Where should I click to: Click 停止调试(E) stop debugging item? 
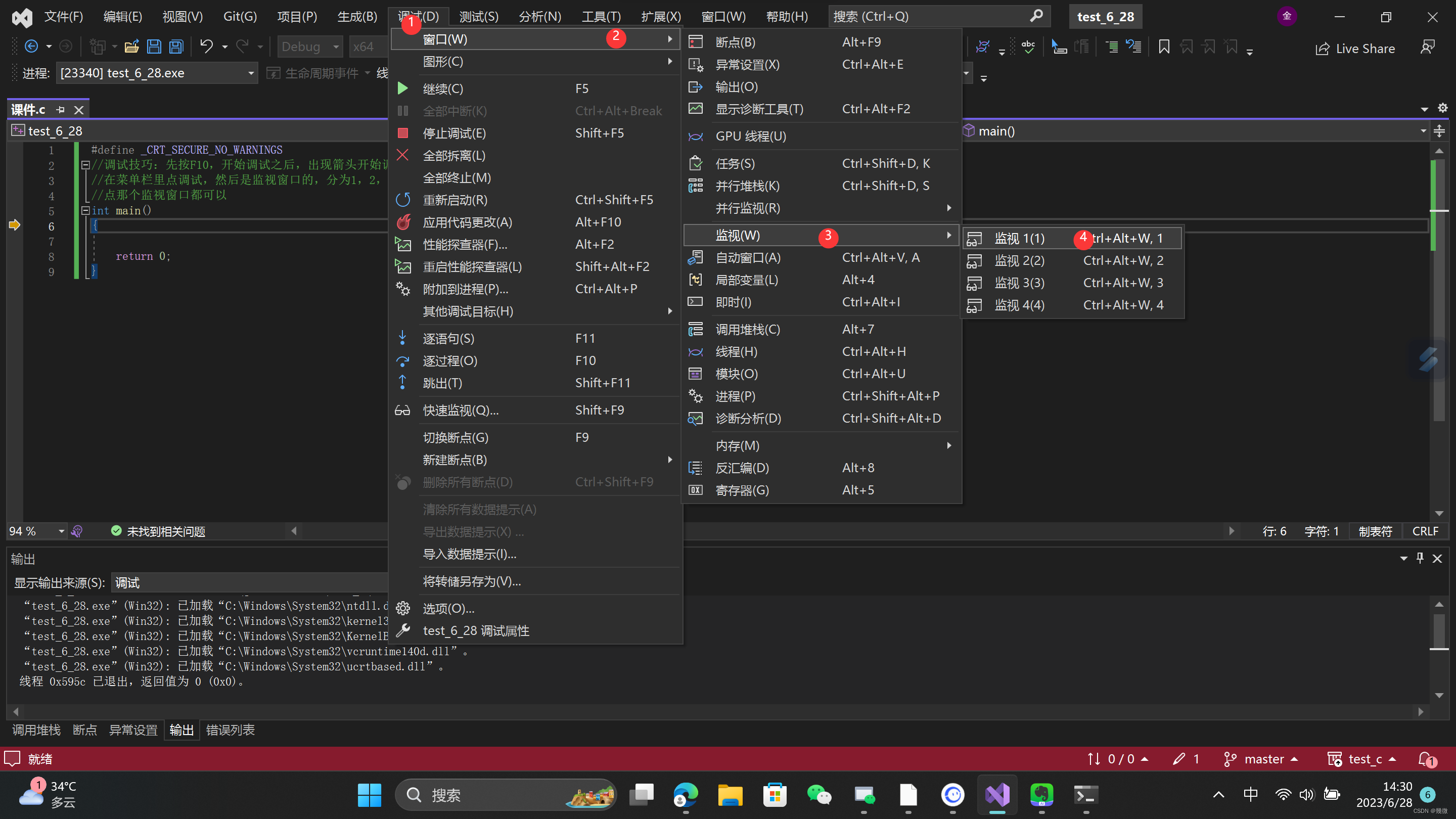coord(535,133)
